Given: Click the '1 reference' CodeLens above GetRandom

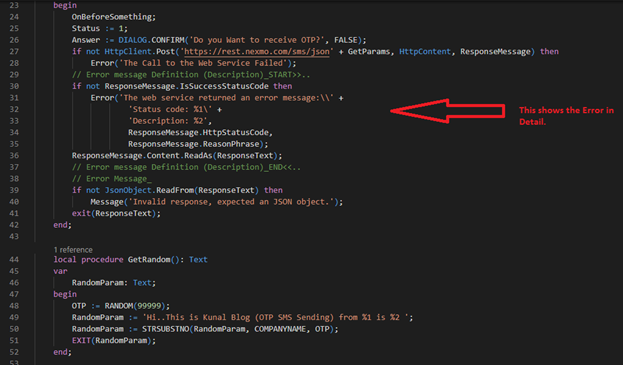Looking at the screenshot, I should point(73,250).
